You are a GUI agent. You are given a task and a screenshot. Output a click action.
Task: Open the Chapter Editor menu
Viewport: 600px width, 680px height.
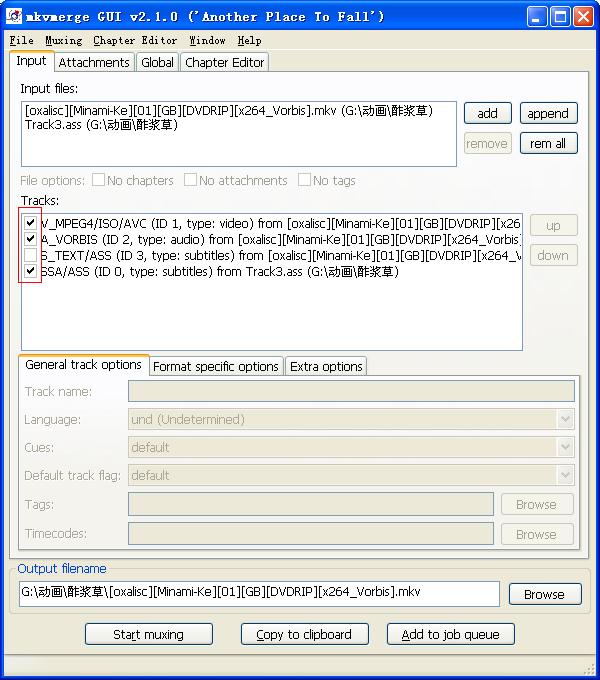click(x=135, y=41)
